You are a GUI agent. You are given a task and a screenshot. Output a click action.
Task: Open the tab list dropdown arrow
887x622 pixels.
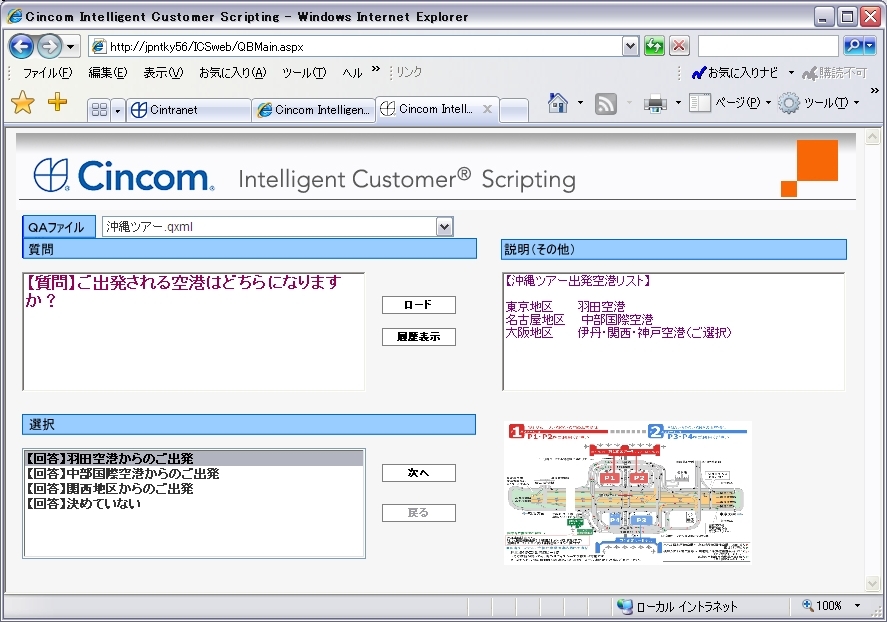tap(118, 110)
